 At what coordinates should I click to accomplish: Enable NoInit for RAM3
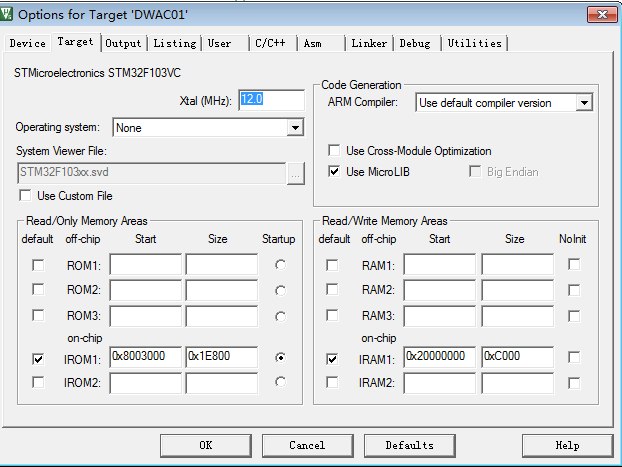[574, 316]
